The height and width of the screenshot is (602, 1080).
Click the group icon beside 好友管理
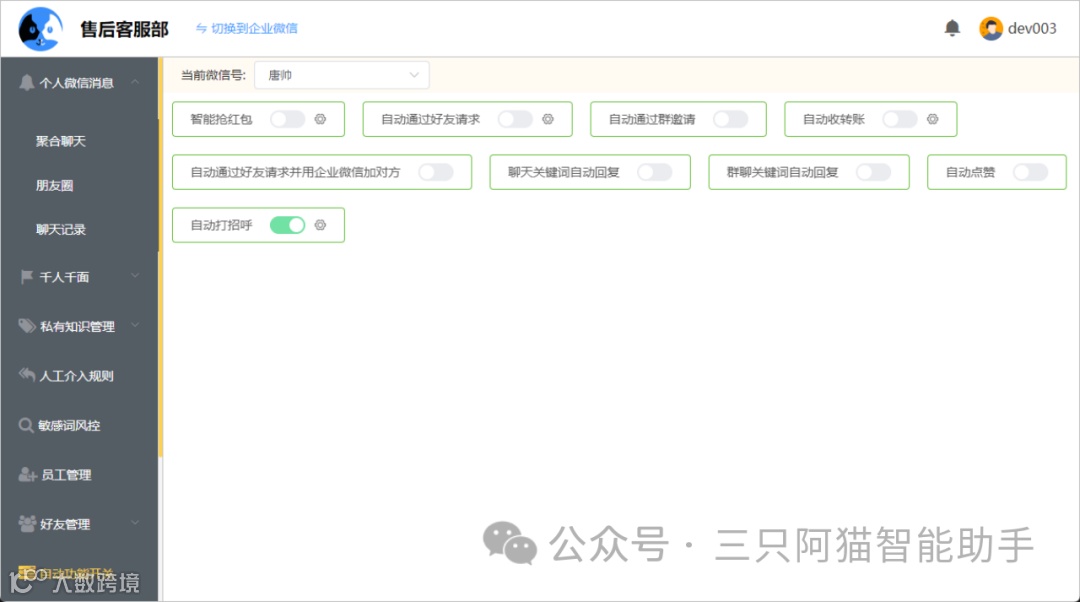coord(27,524)
